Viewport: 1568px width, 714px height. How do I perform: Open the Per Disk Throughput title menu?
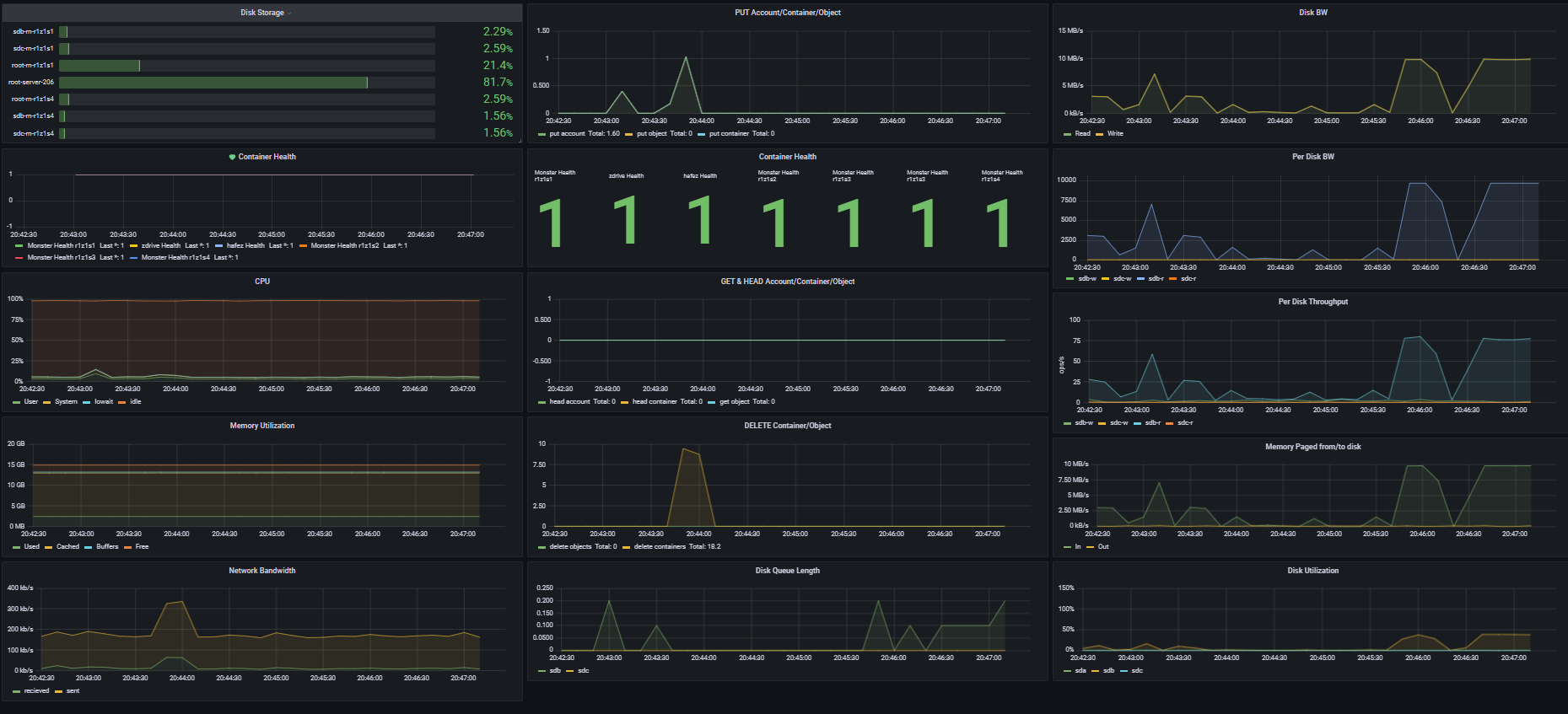1312,302
